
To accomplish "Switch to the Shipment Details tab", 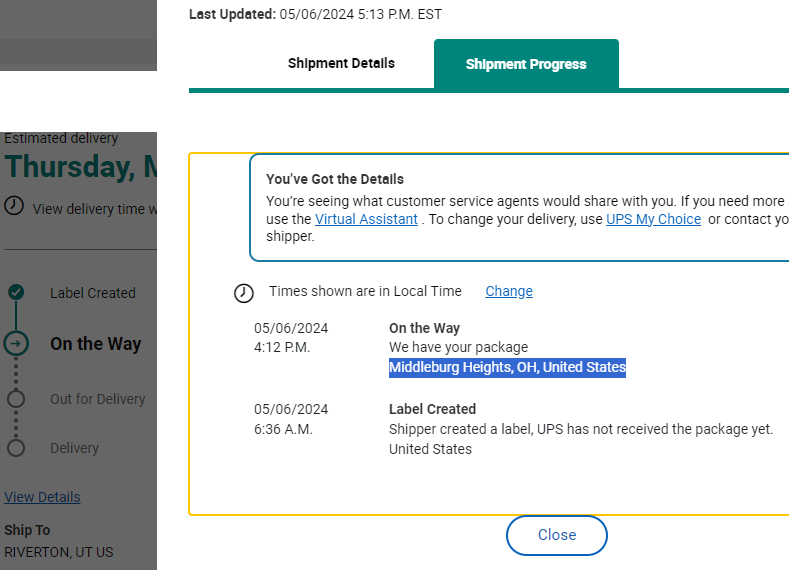I will (341, 63).
